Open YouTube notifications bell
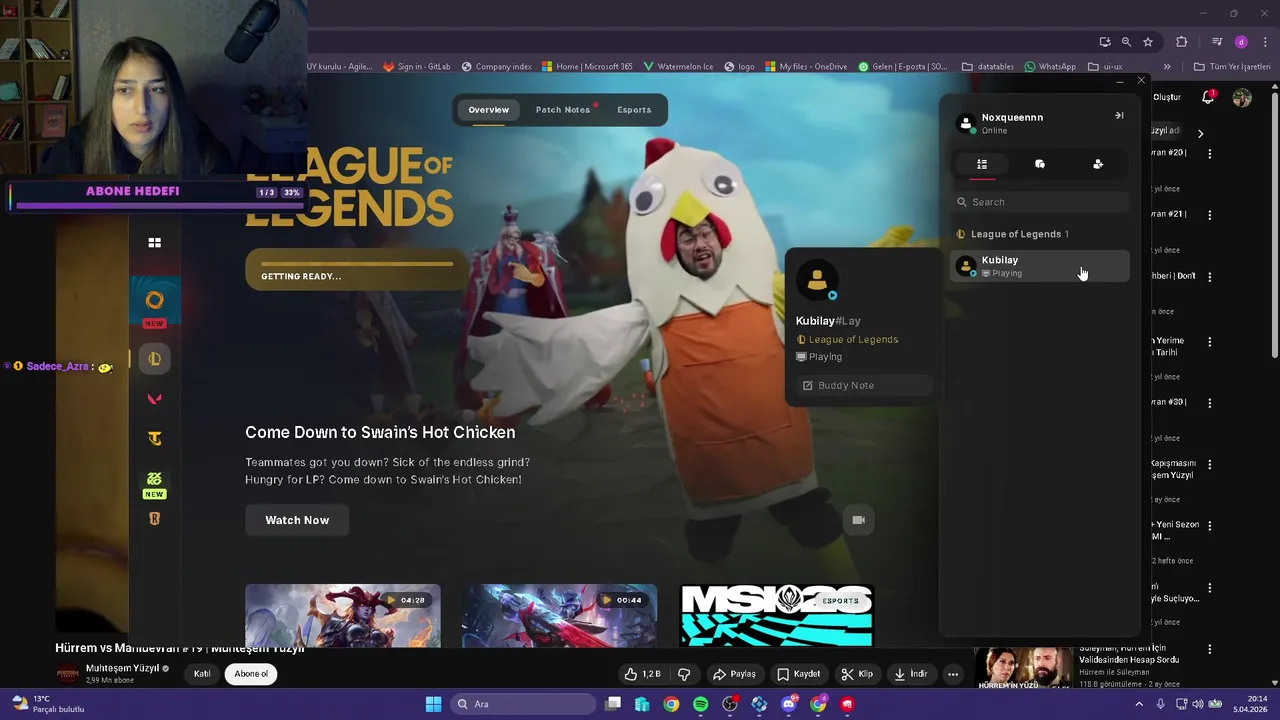The width and height of the screenshot is (1280, 720). (x=1208, y=98)
